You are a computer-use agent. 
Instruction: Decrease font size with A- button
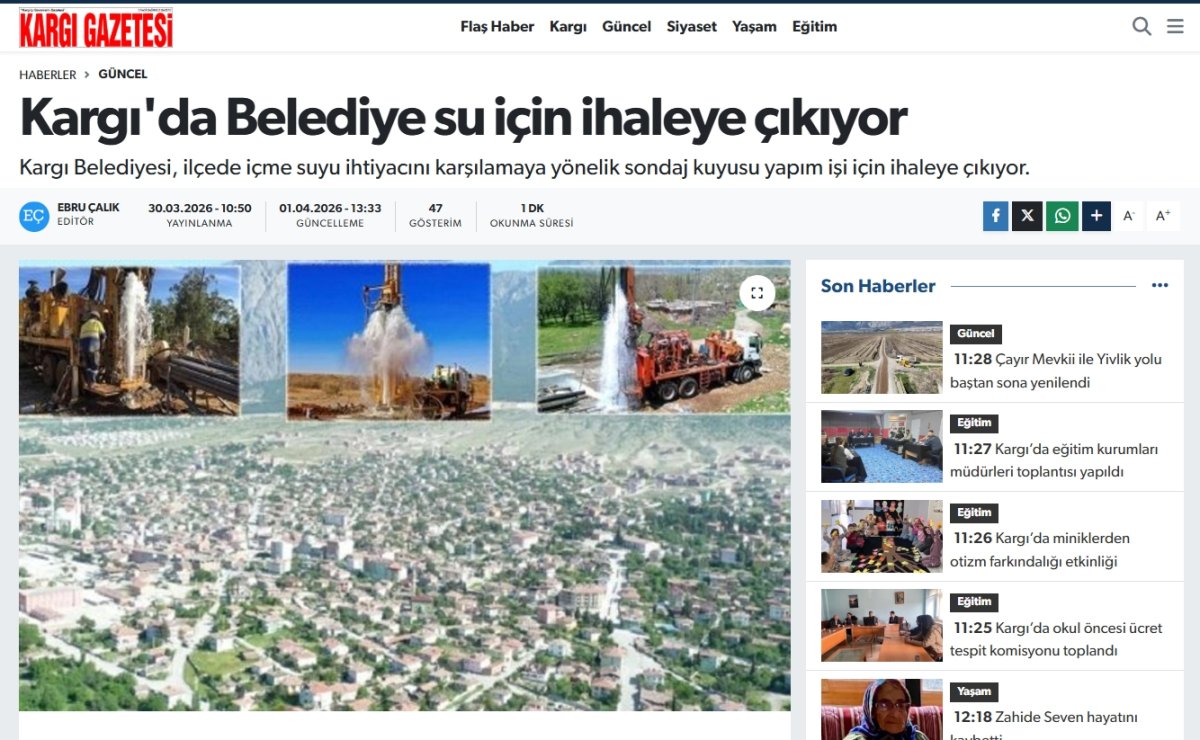(x=1129, y=216)
